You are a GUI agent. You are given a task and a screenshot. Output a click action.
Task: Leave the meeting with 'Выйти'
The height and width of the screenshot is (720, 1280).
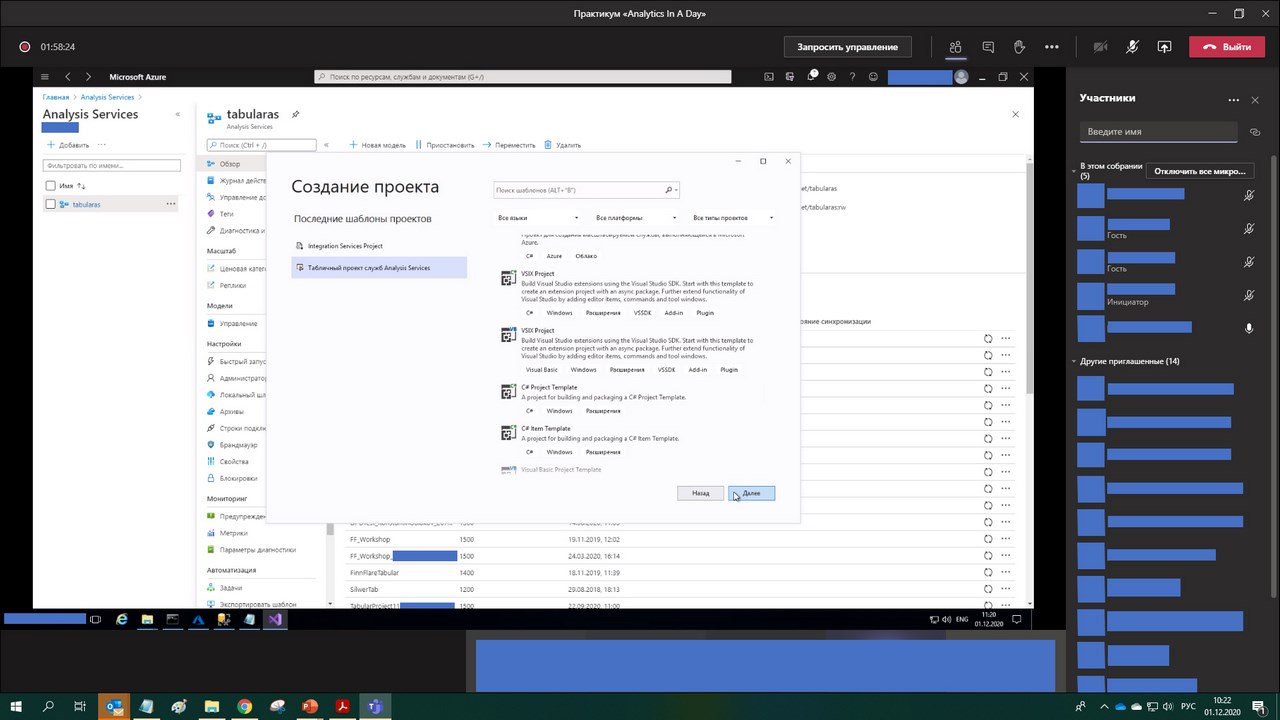1227,47
